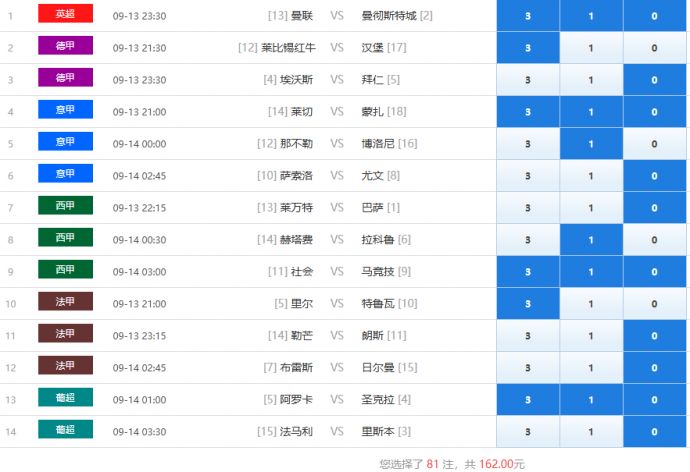Image resolution: width=690 pixels, height=472 pixels.
Task: Click the 162.00元 total amount
Action: [x=502, y=464]
